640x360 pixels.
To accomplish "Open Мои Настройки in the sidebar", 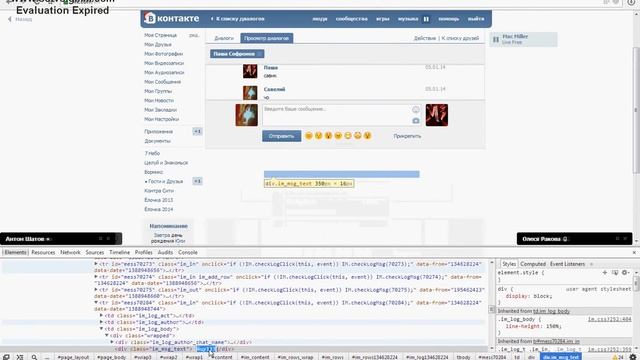I will 161,120.
